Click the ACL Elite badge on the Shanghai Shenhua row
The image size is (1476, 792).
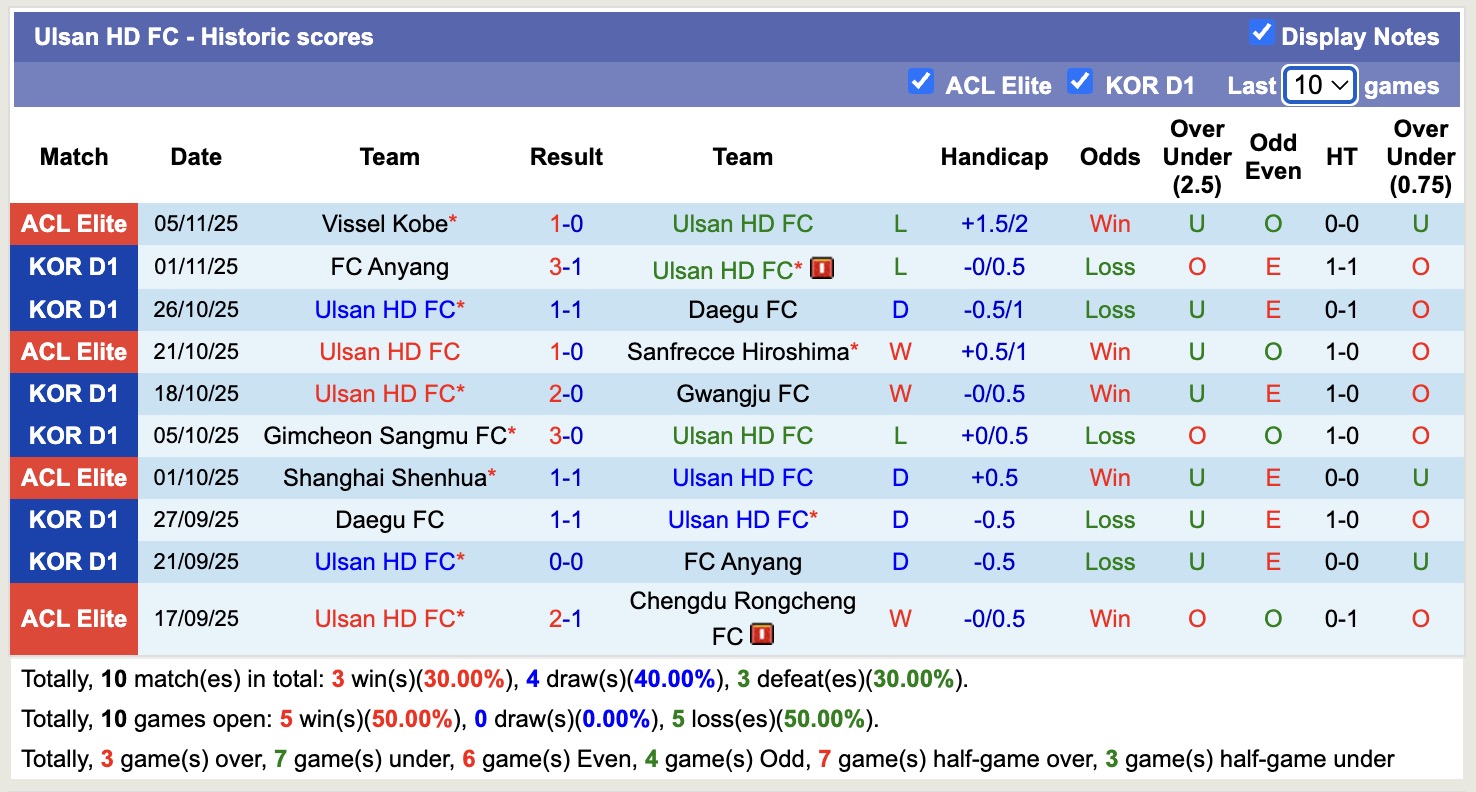tap(73, 477)
